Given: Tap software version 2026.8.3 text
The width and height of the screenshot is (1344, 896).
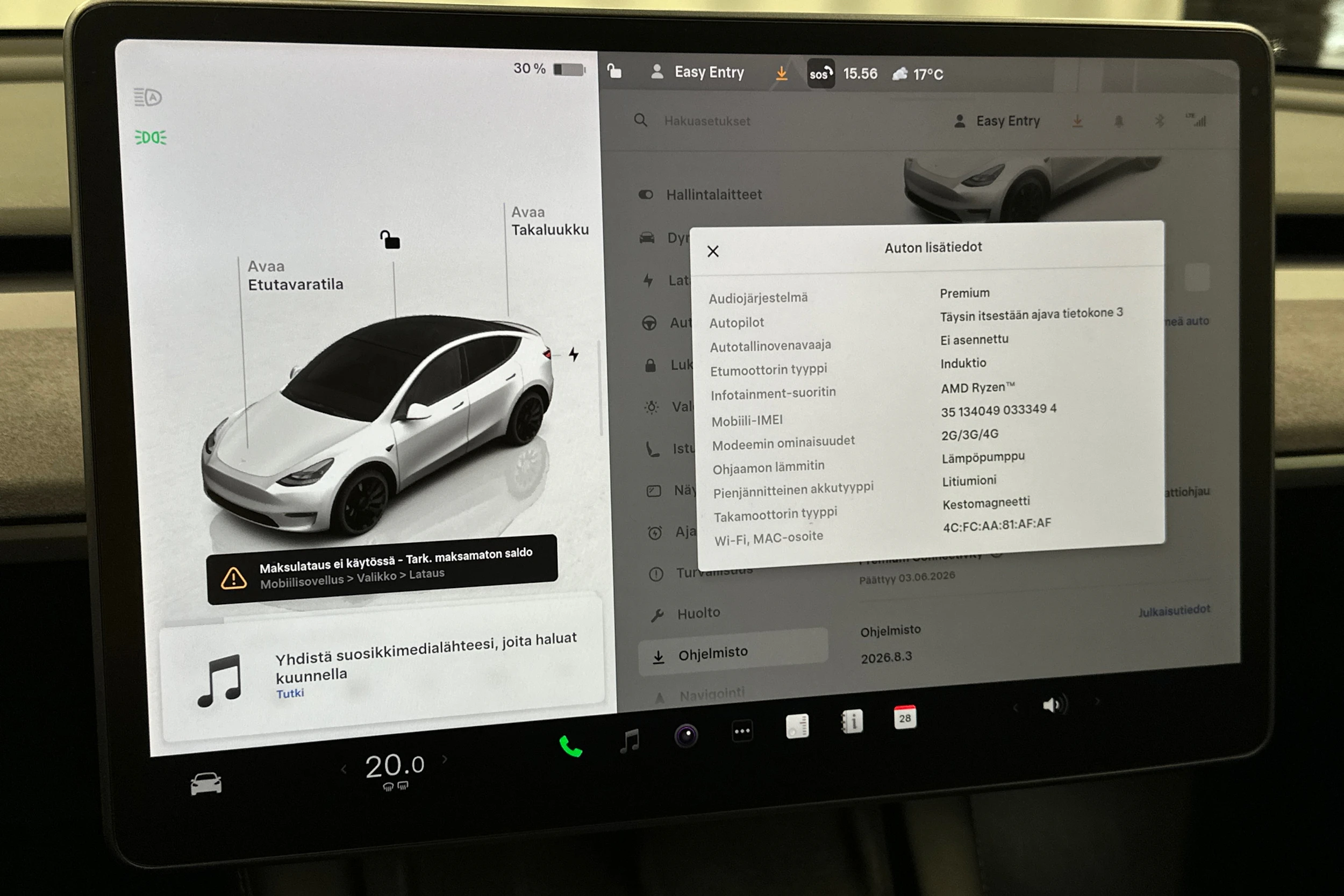Looking at the screenshot, I should tap(887, 658).
